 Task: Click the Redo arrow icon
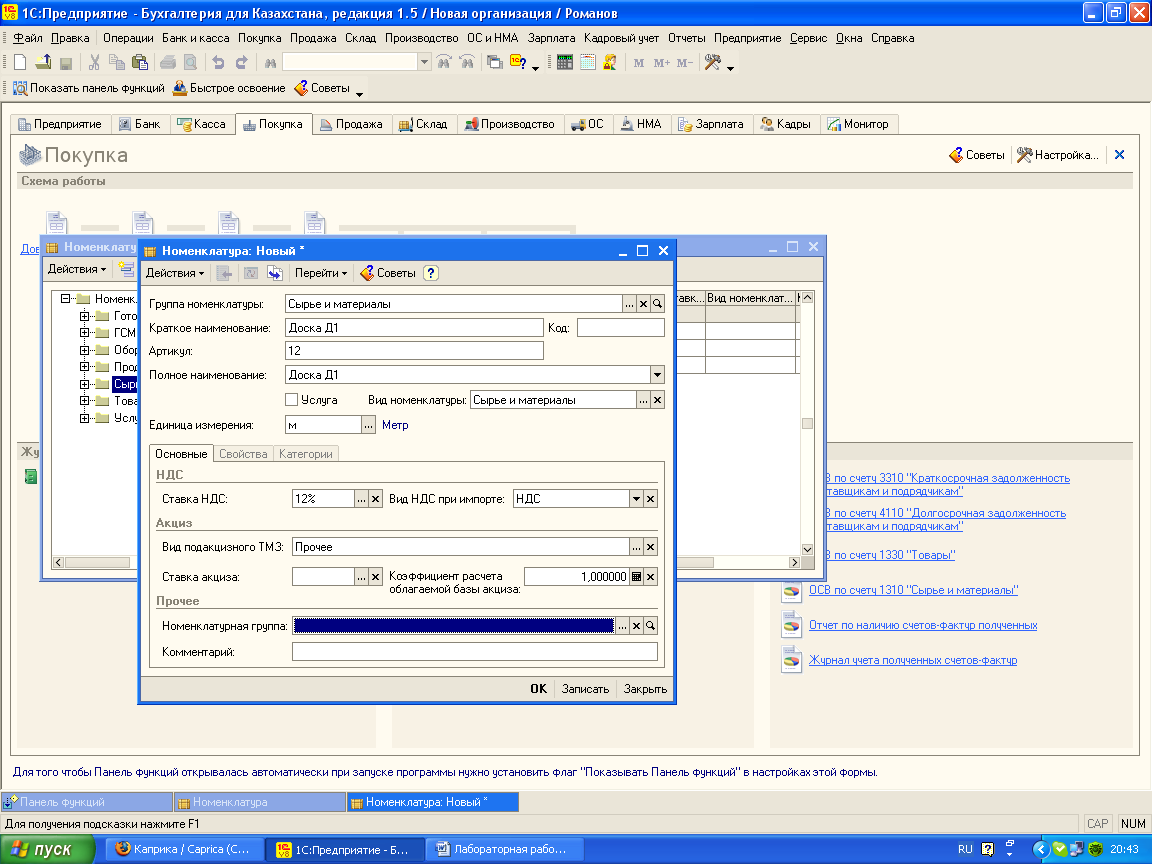(x=241, y=63)
